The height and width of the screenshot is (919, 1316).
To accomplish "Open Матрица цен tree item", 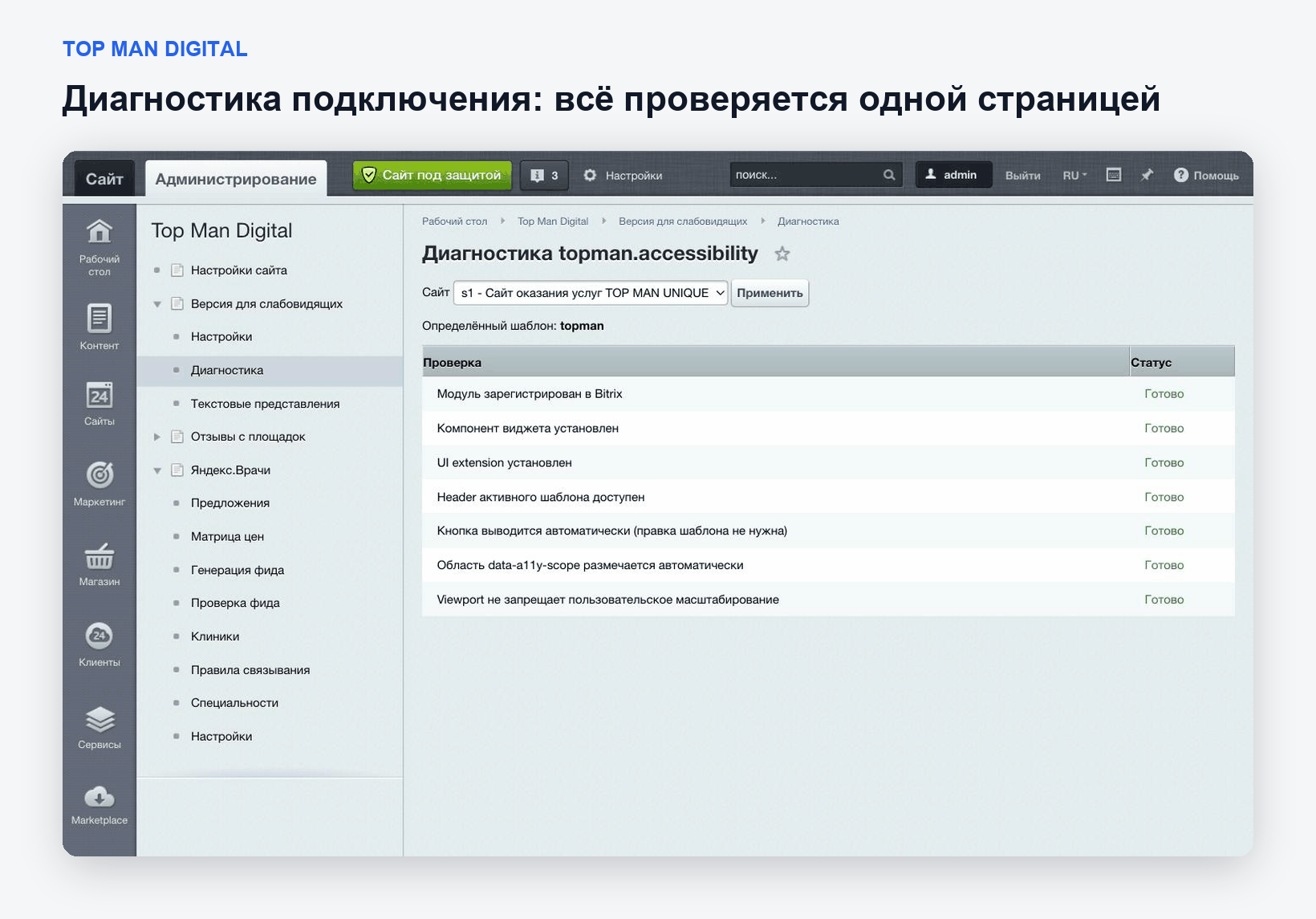I will [x=227, y=537].
